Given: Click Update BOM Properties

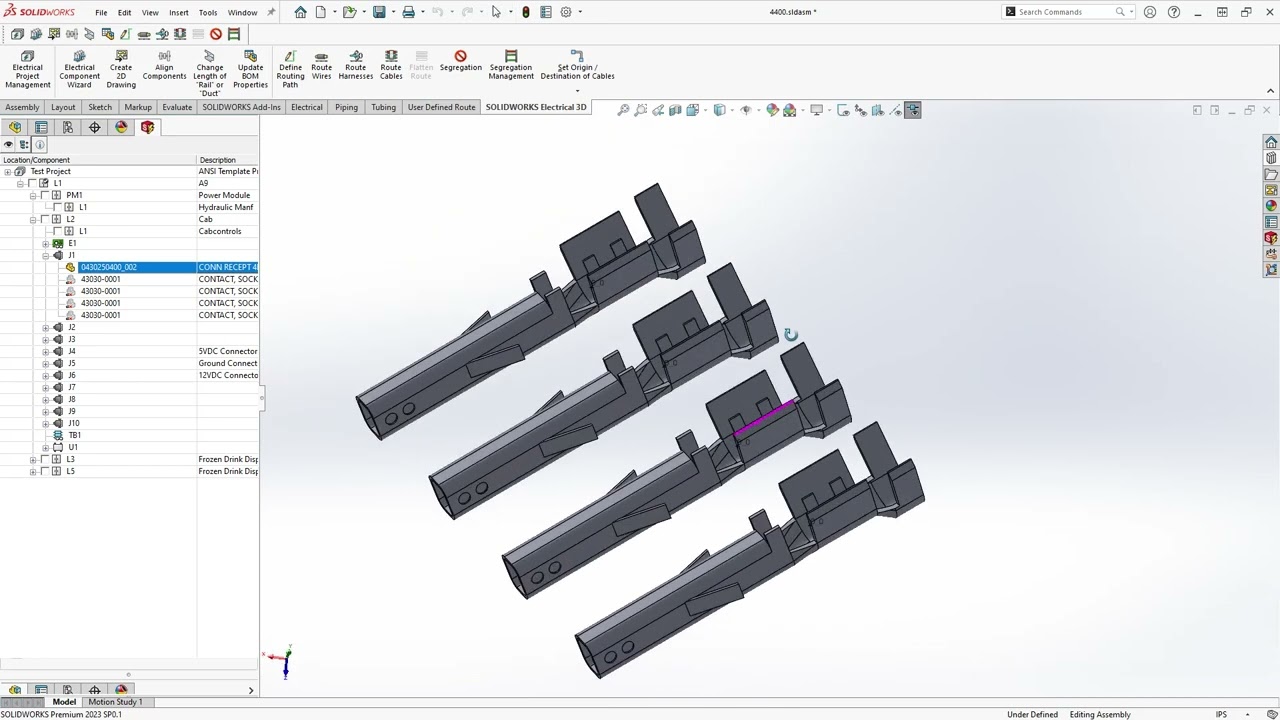Looking at the screenshot, I should tap(250, 69).
